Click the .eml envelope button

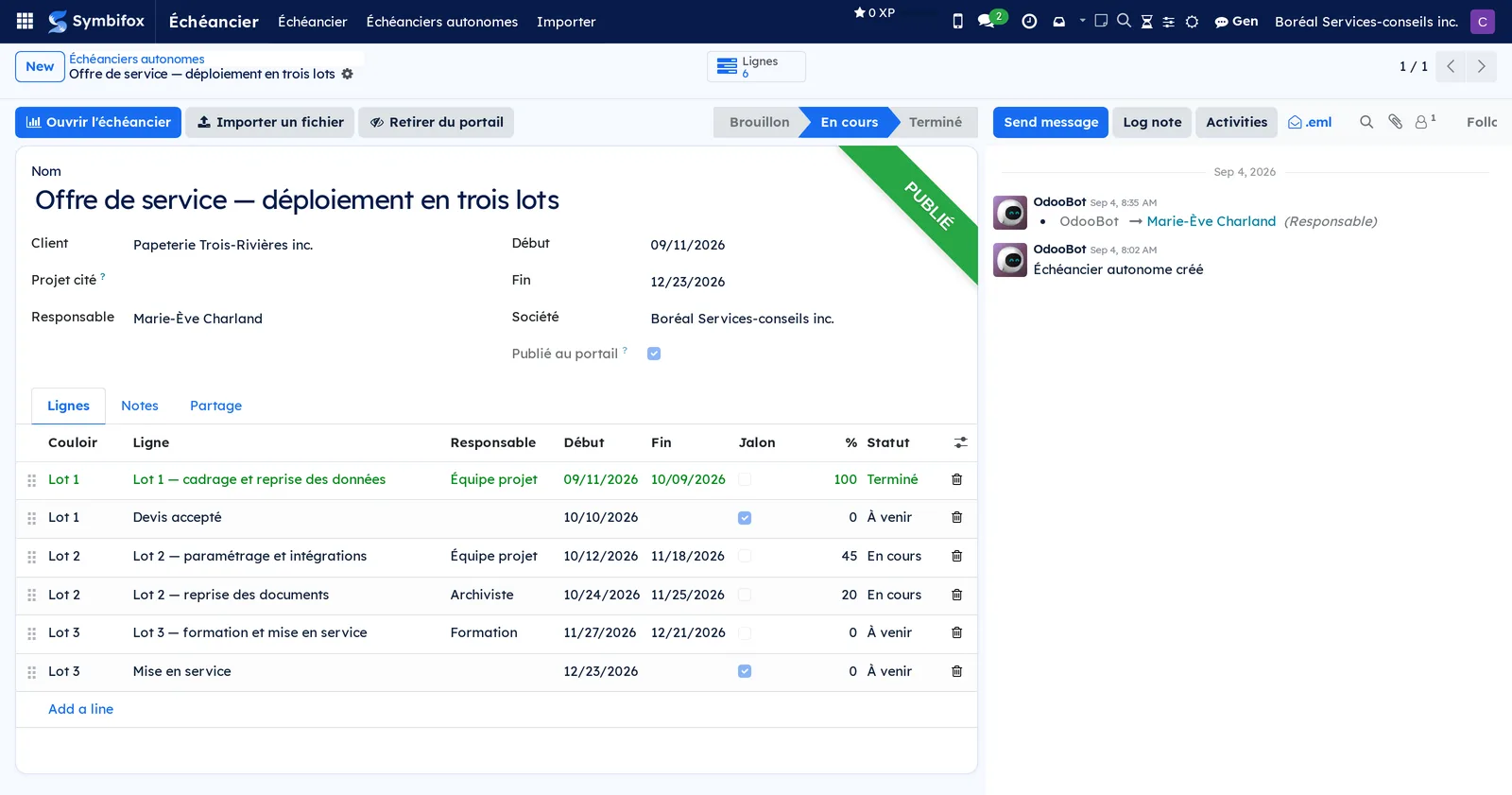1310,122
